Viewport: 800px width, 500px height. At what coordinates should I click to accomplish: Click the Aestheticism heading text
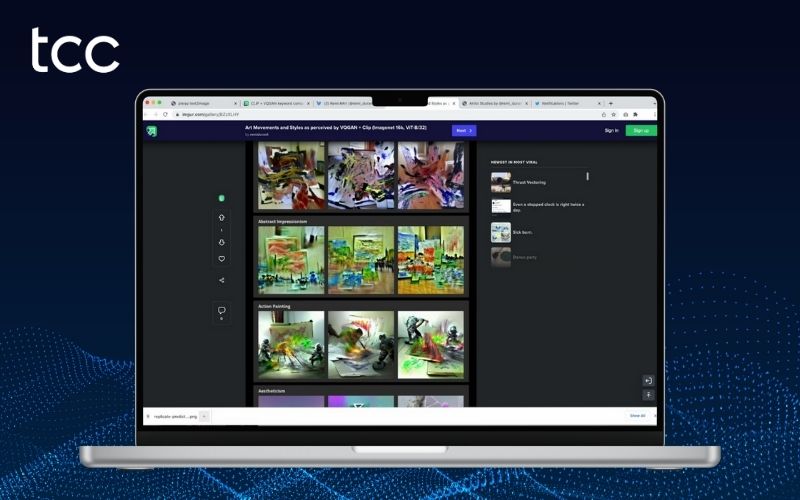click(271, 391)
